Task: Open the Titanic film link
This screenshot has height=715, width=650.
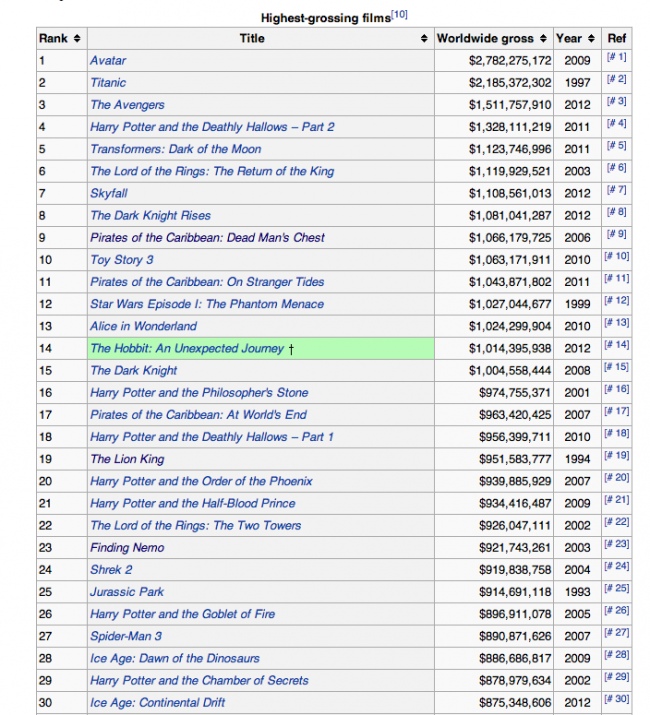Action: click(x=108, y=83)
